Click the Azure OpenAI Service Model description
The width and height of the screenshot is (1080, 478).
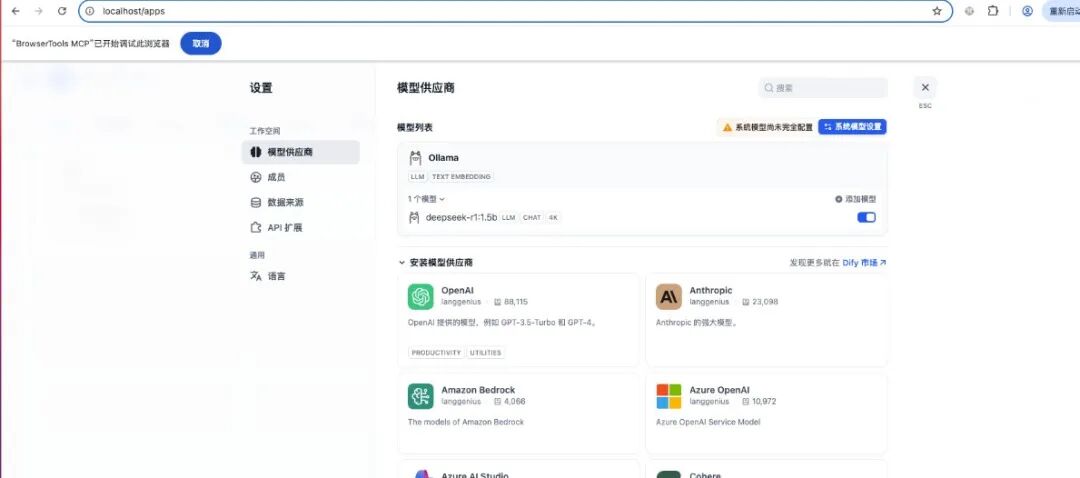click(x=708, y=422)
